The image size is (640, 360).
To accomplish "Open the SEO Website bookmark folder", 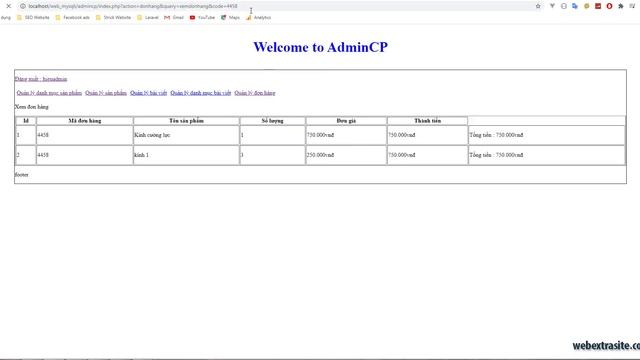I will (x=33, y=18).
